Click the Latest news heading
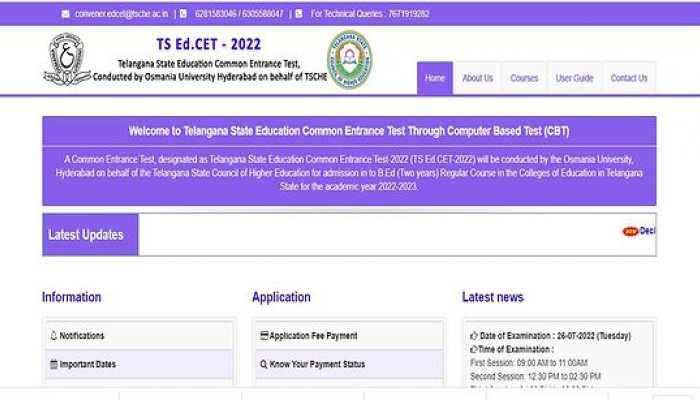 point(493,297)
